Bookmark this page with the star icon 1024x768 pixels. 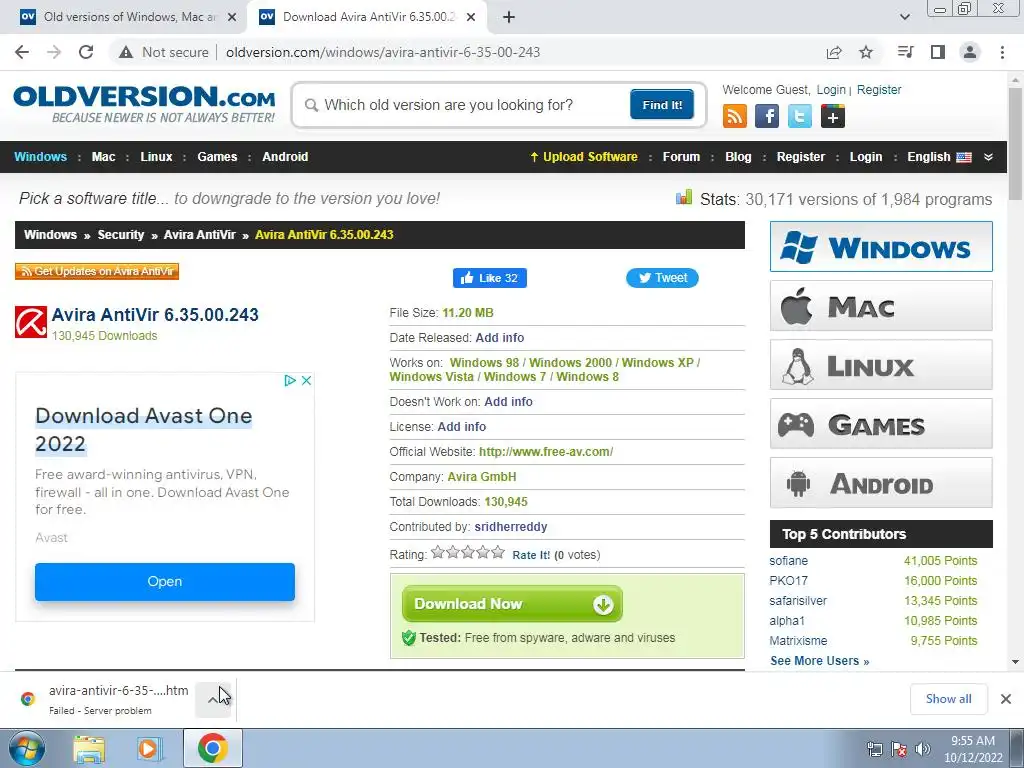point(866,52)
